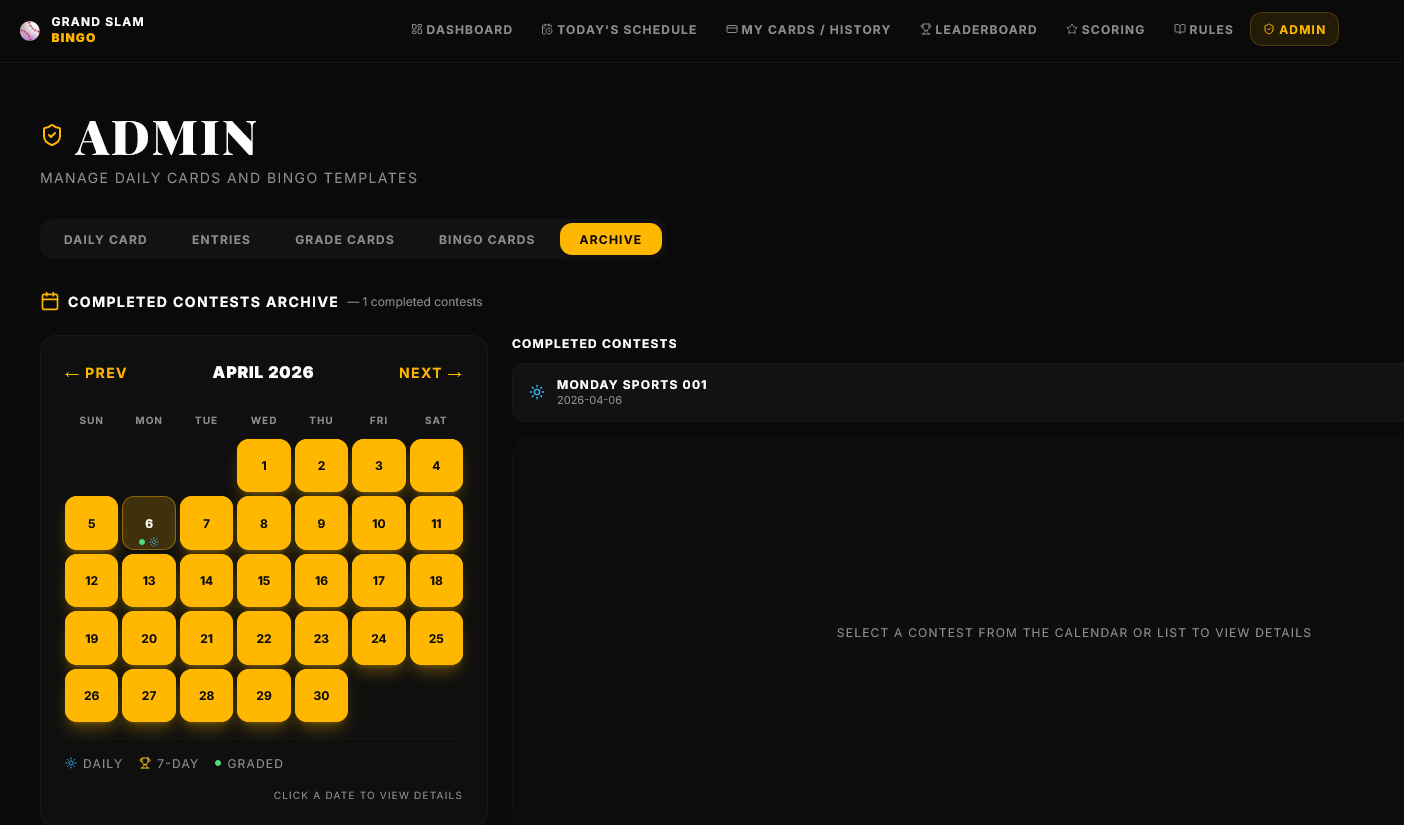Click the green Graded dot in legend
Viewport: 1404px width, 825px height.
click(218, 763)
